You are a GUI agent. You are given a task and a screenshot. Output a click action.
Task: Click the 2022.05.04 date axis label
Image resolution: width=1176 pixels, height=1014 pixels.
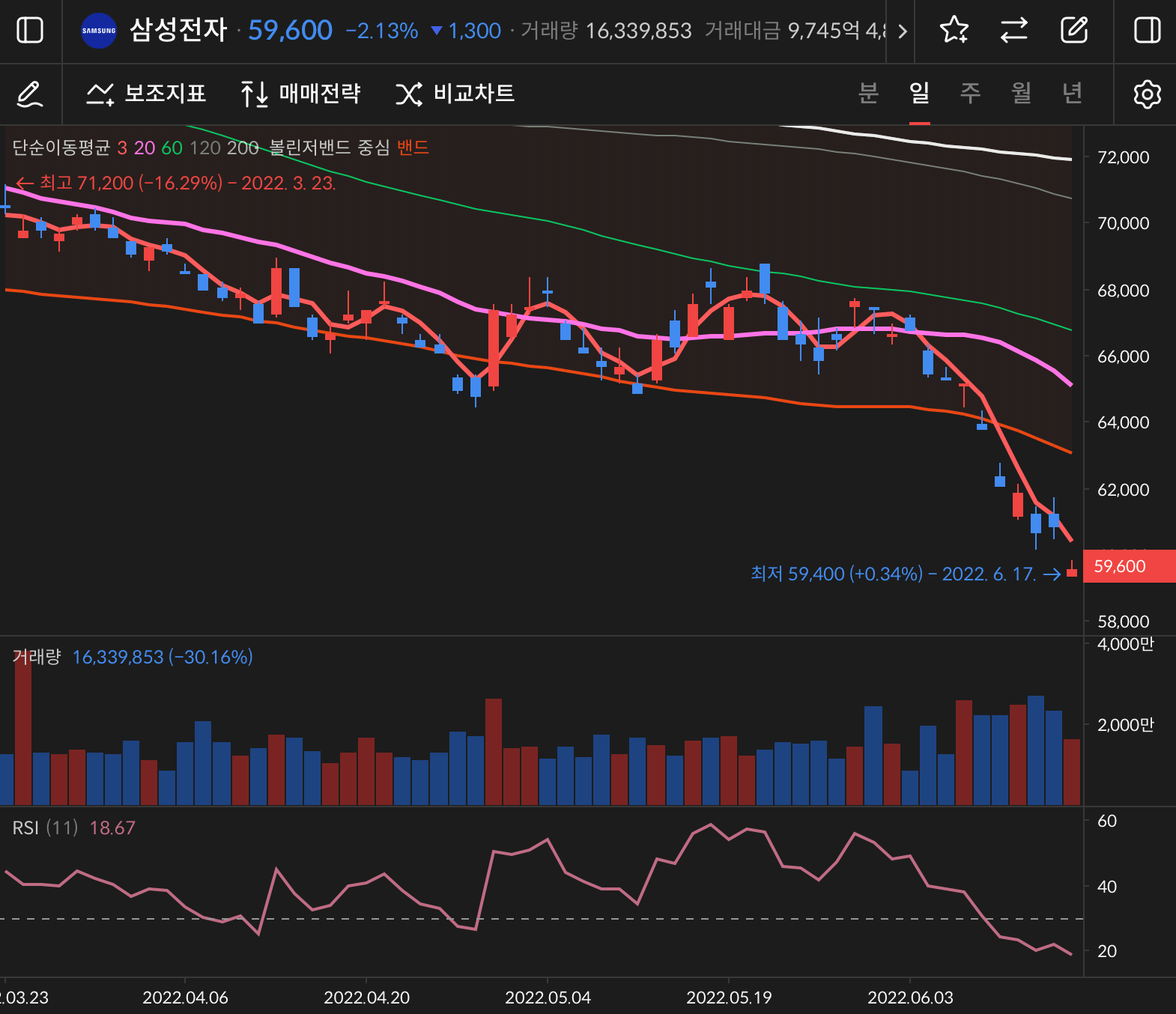click(x=548, y=998)
